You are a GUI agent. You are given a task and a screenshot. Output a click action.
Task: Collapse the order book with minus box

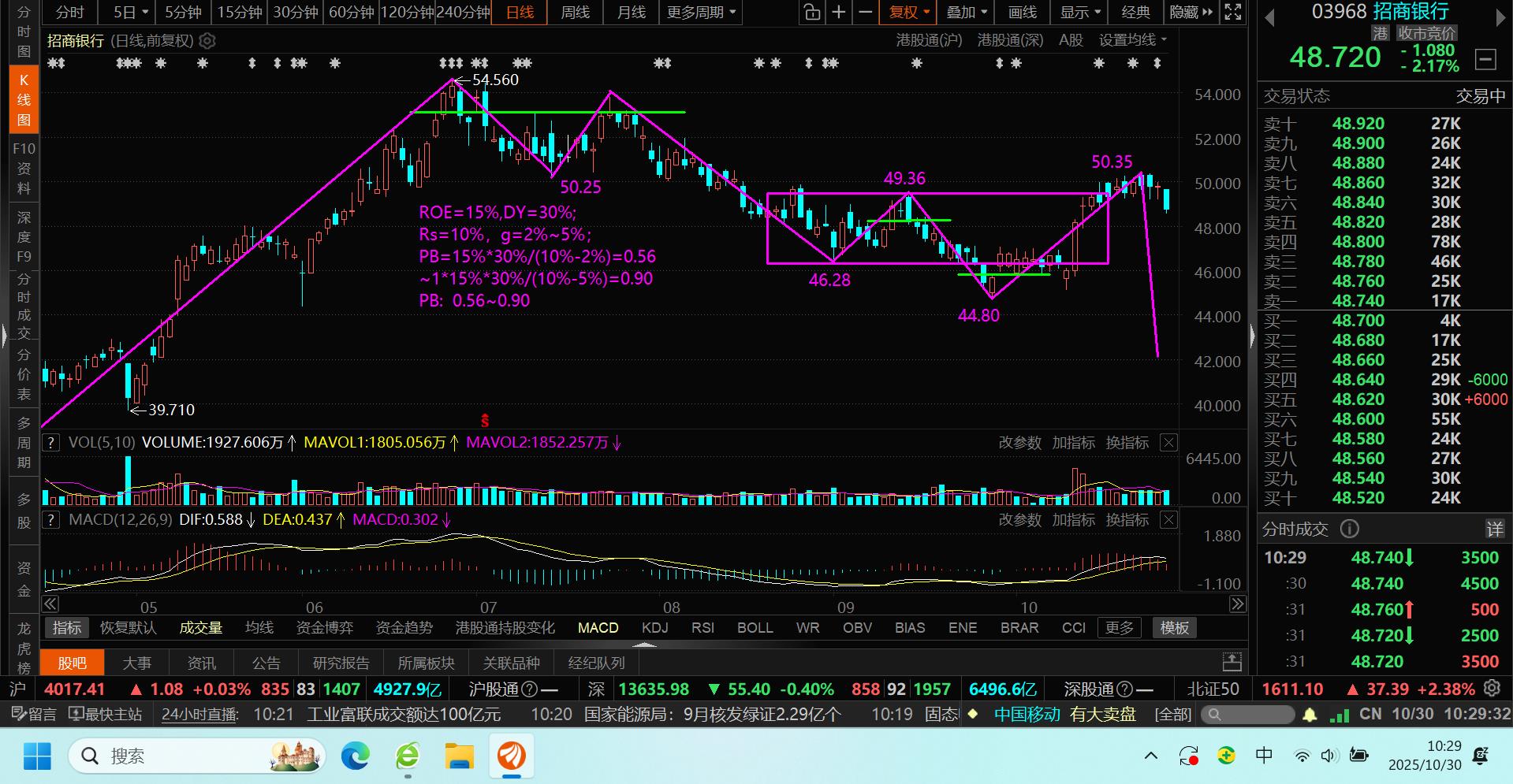coord(1485,59)
